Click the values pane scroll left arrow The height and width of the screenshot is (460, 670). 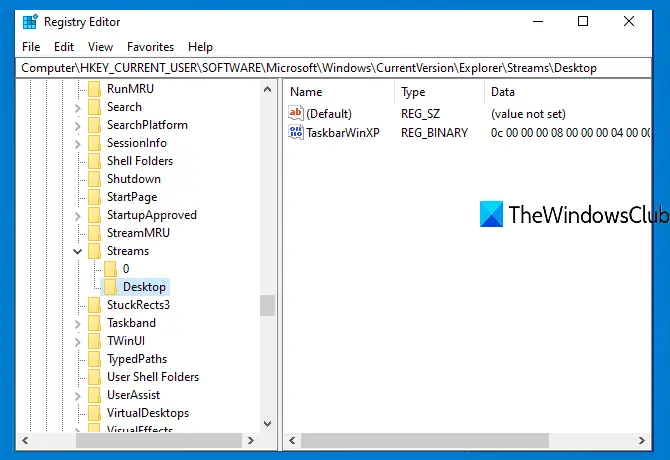(292, 440)
